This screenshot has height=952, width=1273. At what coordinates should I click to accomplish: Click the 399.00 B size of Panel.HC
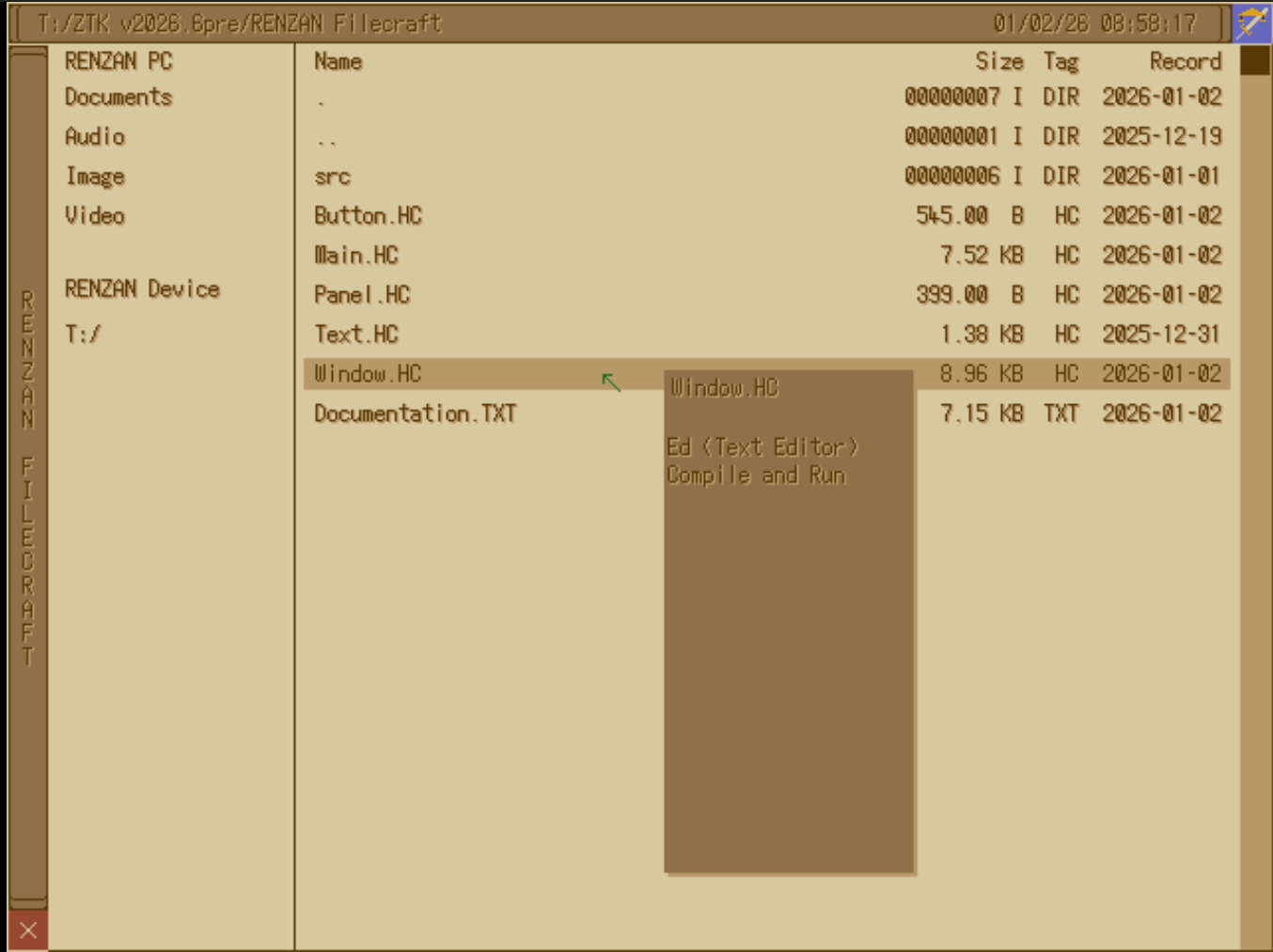(970, 294)
